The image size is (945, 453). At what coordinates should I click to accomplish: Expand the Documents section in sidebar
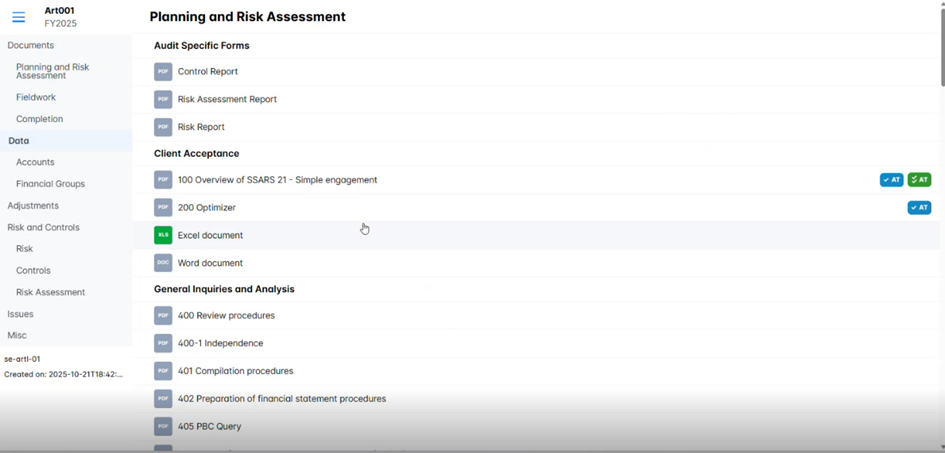31,45
